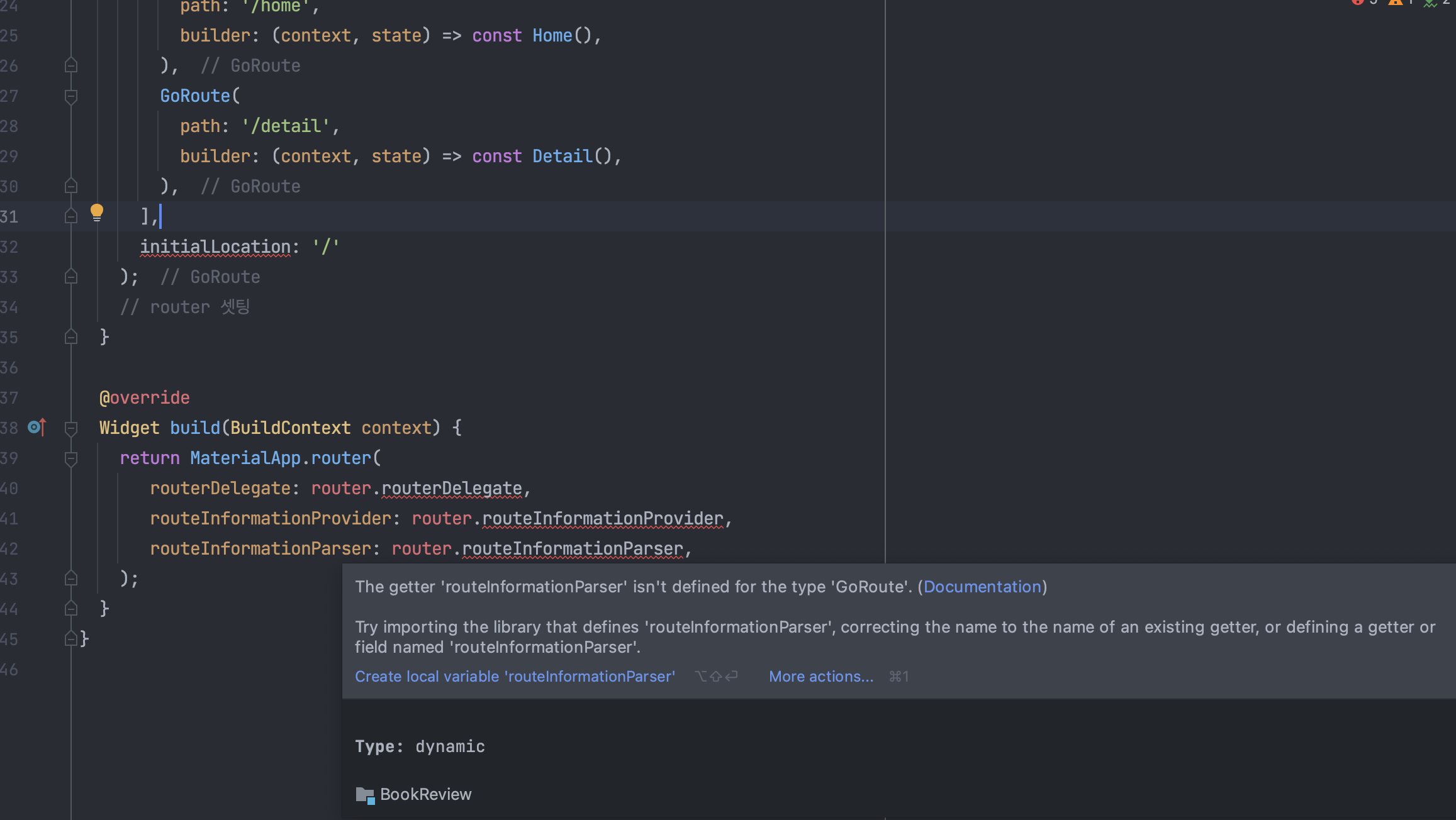This screenshot has width=1456, height=820.
Task: Click the underlined routeInformationParser getter
Action: pyautogui.click(x=573, y=548)
